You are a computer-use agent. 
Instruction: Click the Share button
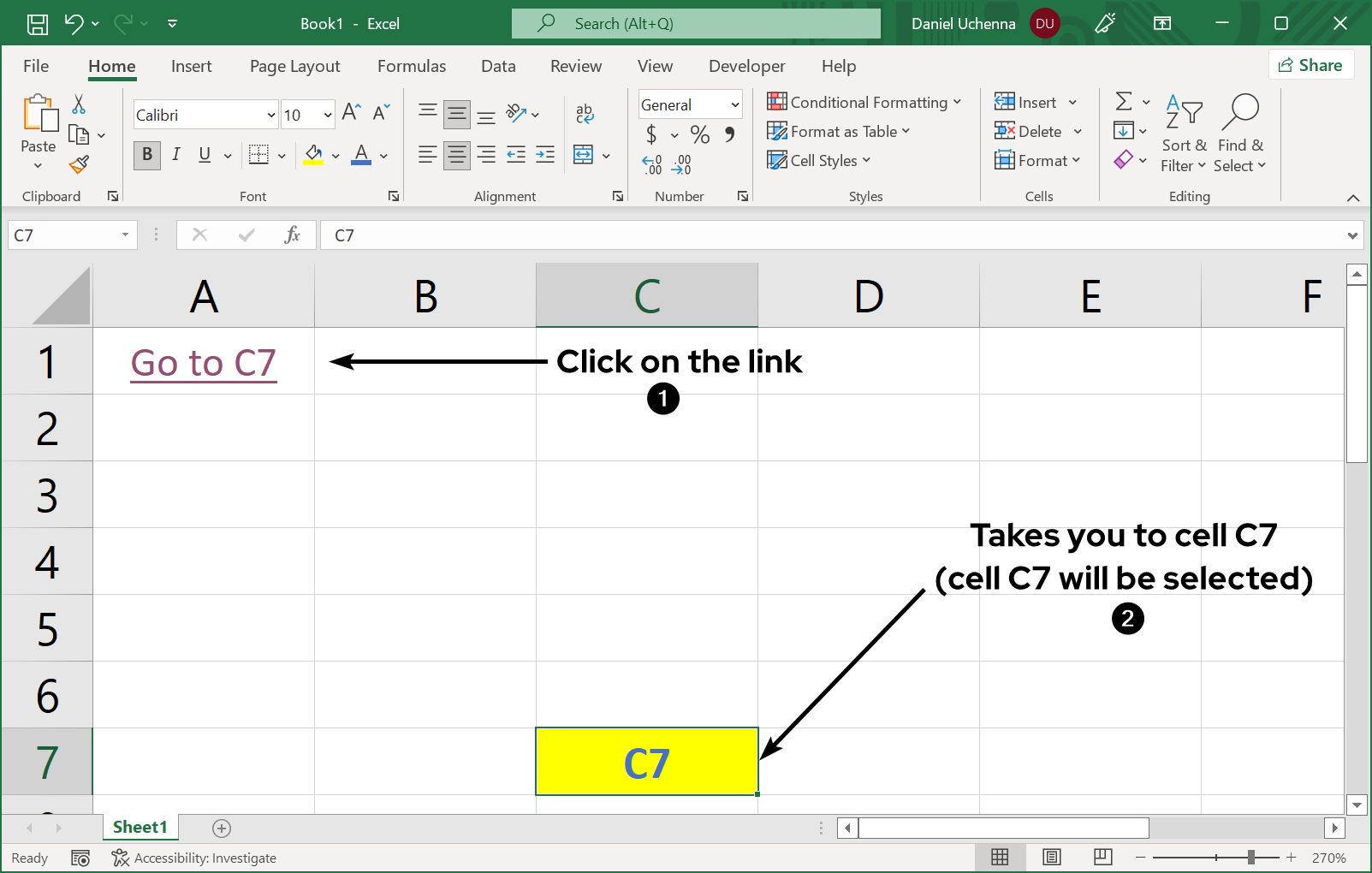[x=1310, y=65]
